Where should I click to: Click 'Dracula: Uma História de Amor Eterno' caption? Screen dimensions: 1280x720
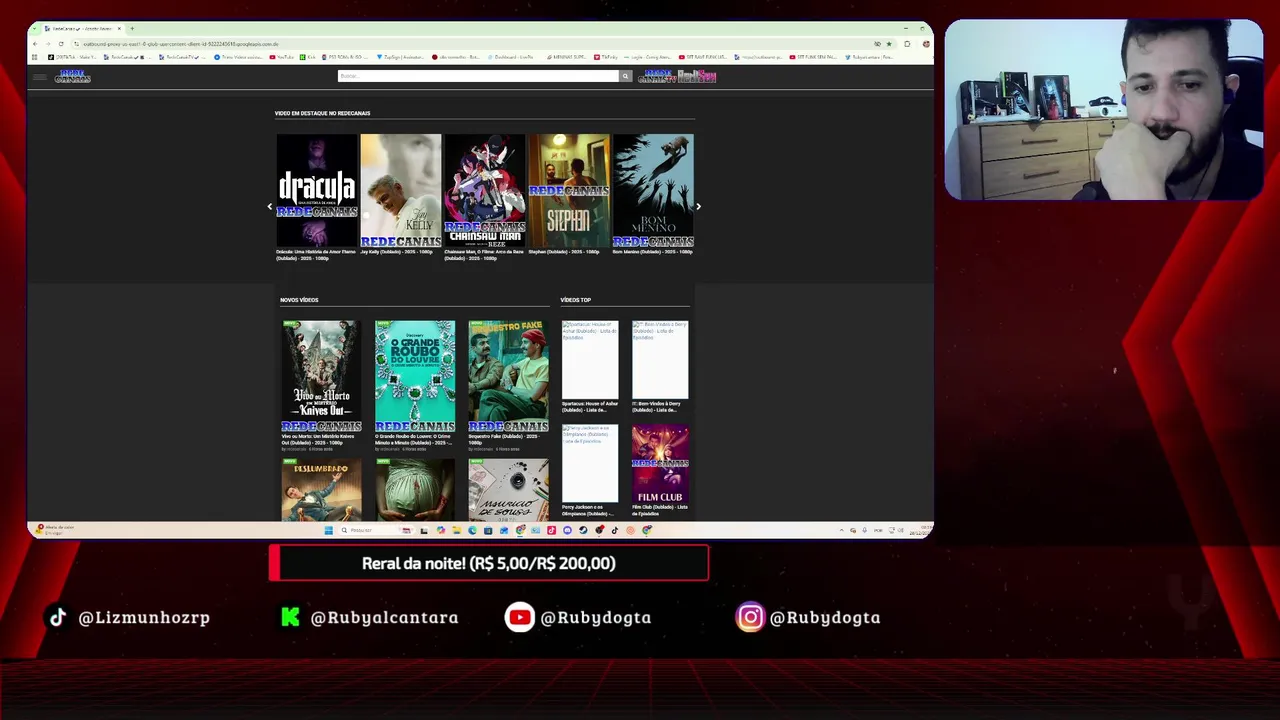[316, 255]
